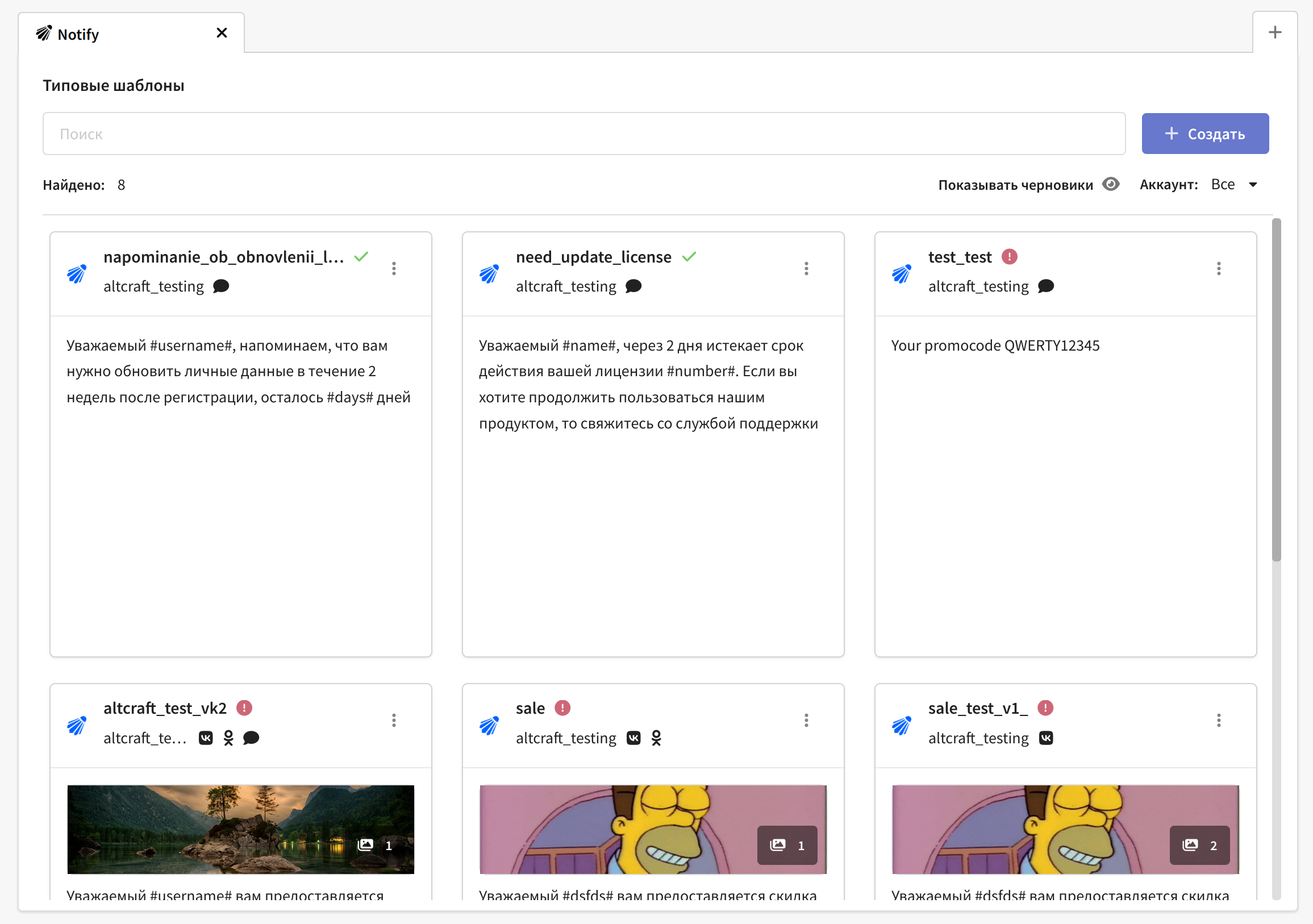Click Notify logo on test_test card
Image resolution: width=1313 pixels, height=924 pixels.
901,273
